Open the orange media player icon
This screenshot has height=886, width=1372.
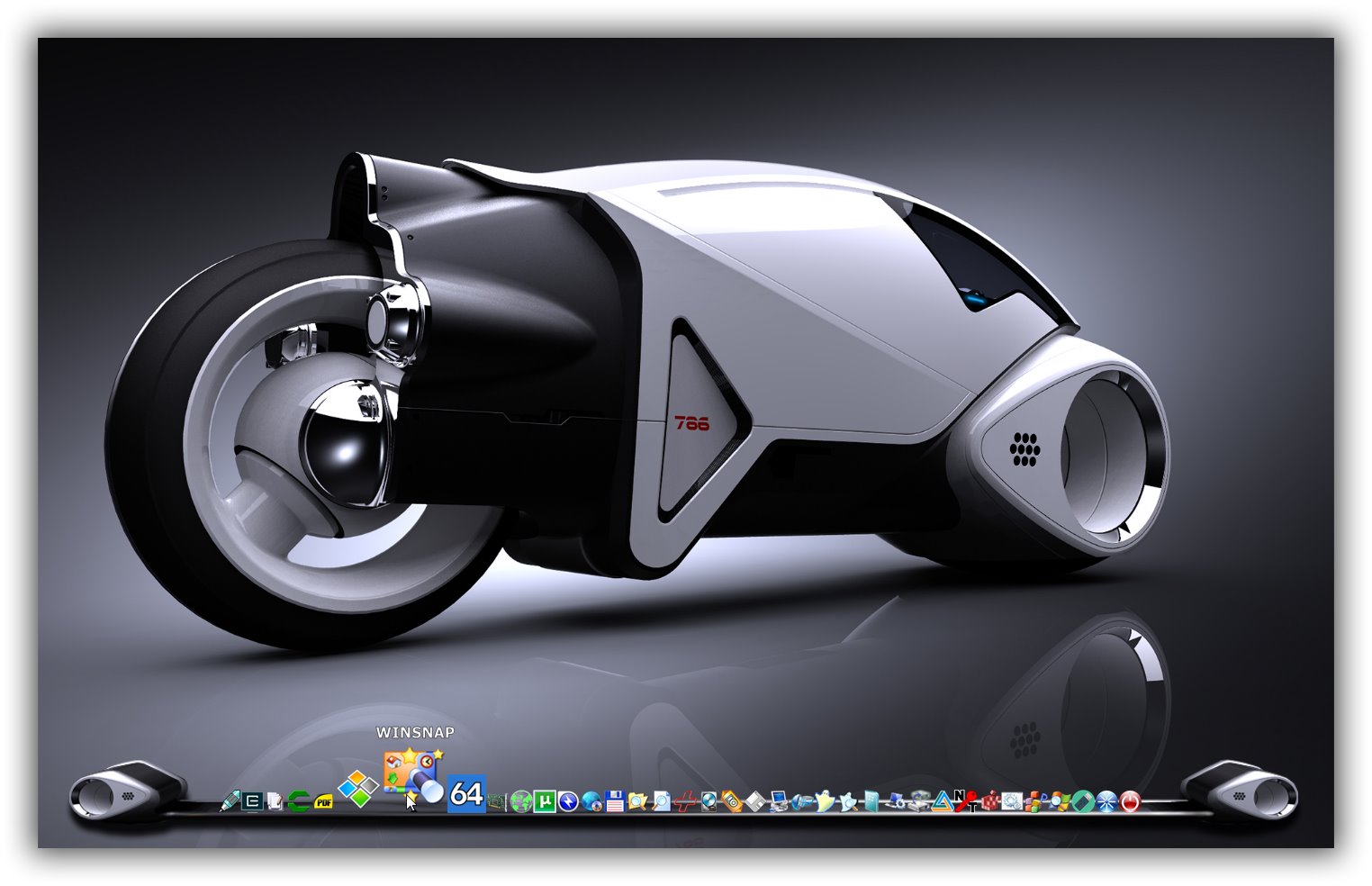732,801
